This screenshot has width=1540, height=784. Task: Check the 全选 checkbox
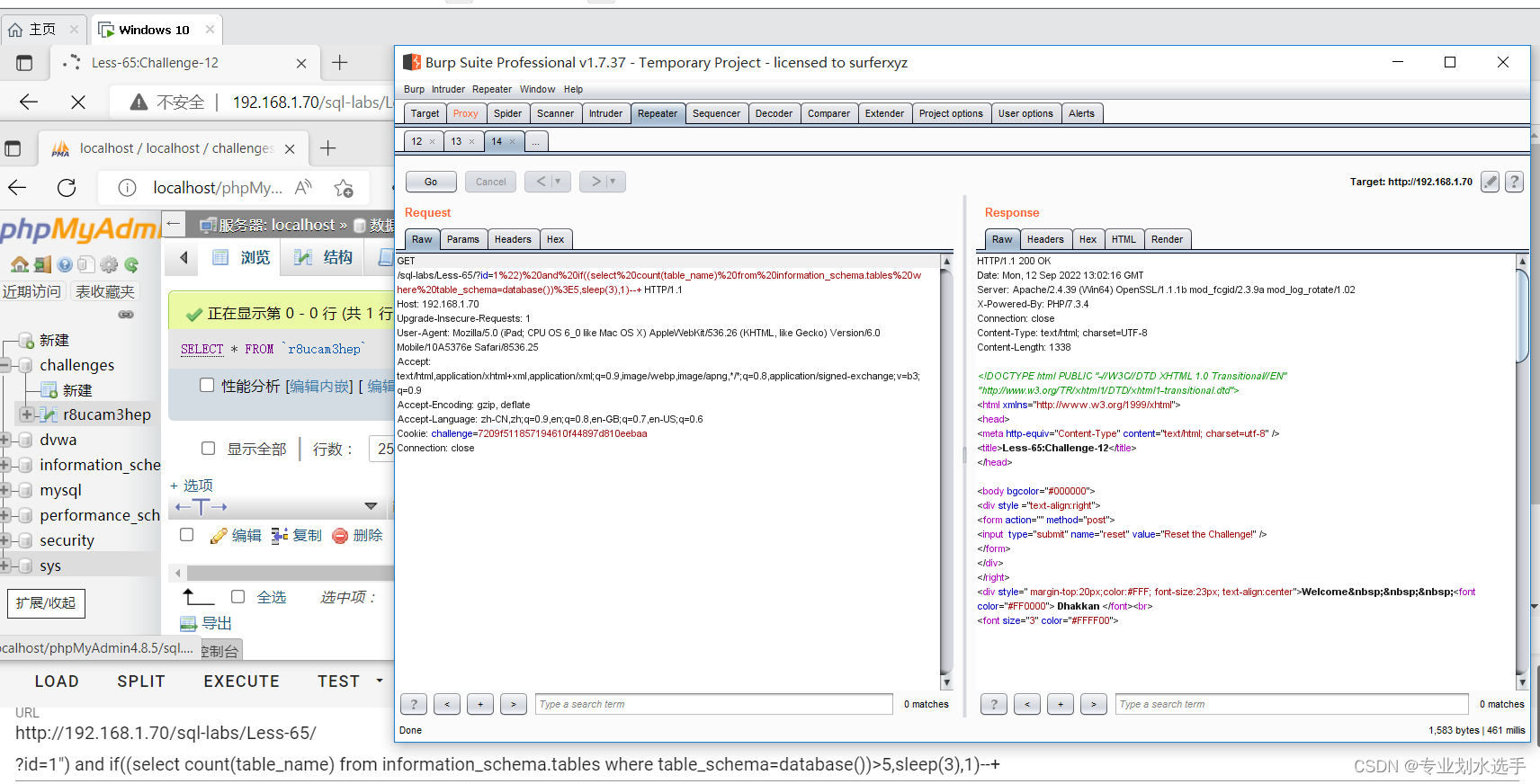click(237, 596)
